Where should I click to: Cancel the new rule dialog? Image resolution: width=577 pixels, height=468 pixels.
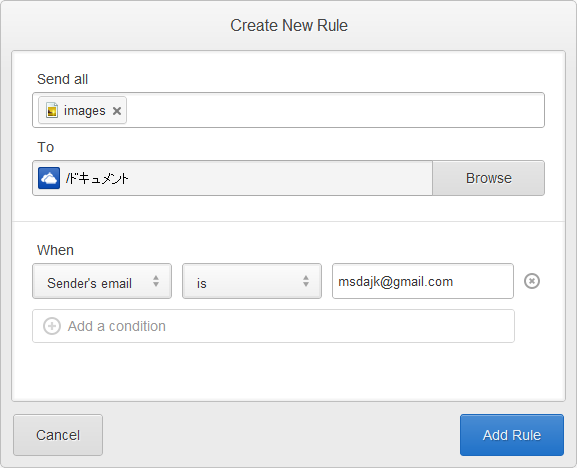58,435
